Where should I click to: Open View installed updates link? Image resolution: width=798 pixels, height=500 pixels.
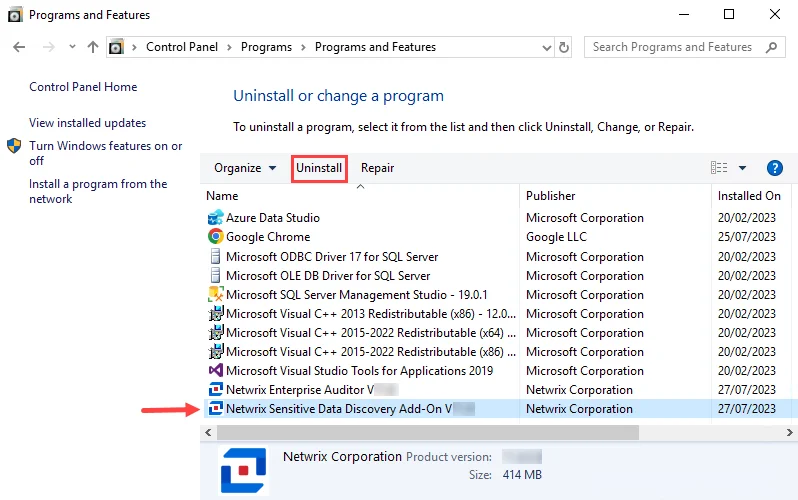88,123
